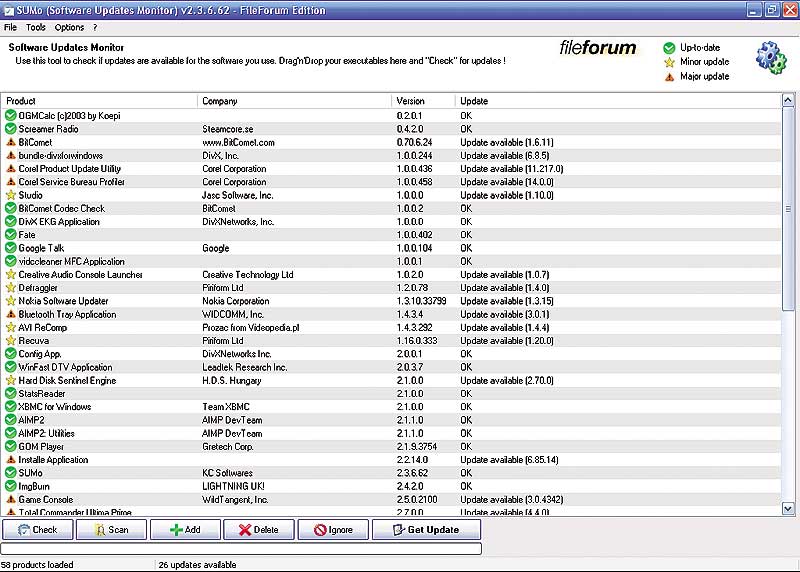Click the star icon next to AVI ReComp
The width and height of the screenshot is (800, 572).
pos(11,328)
